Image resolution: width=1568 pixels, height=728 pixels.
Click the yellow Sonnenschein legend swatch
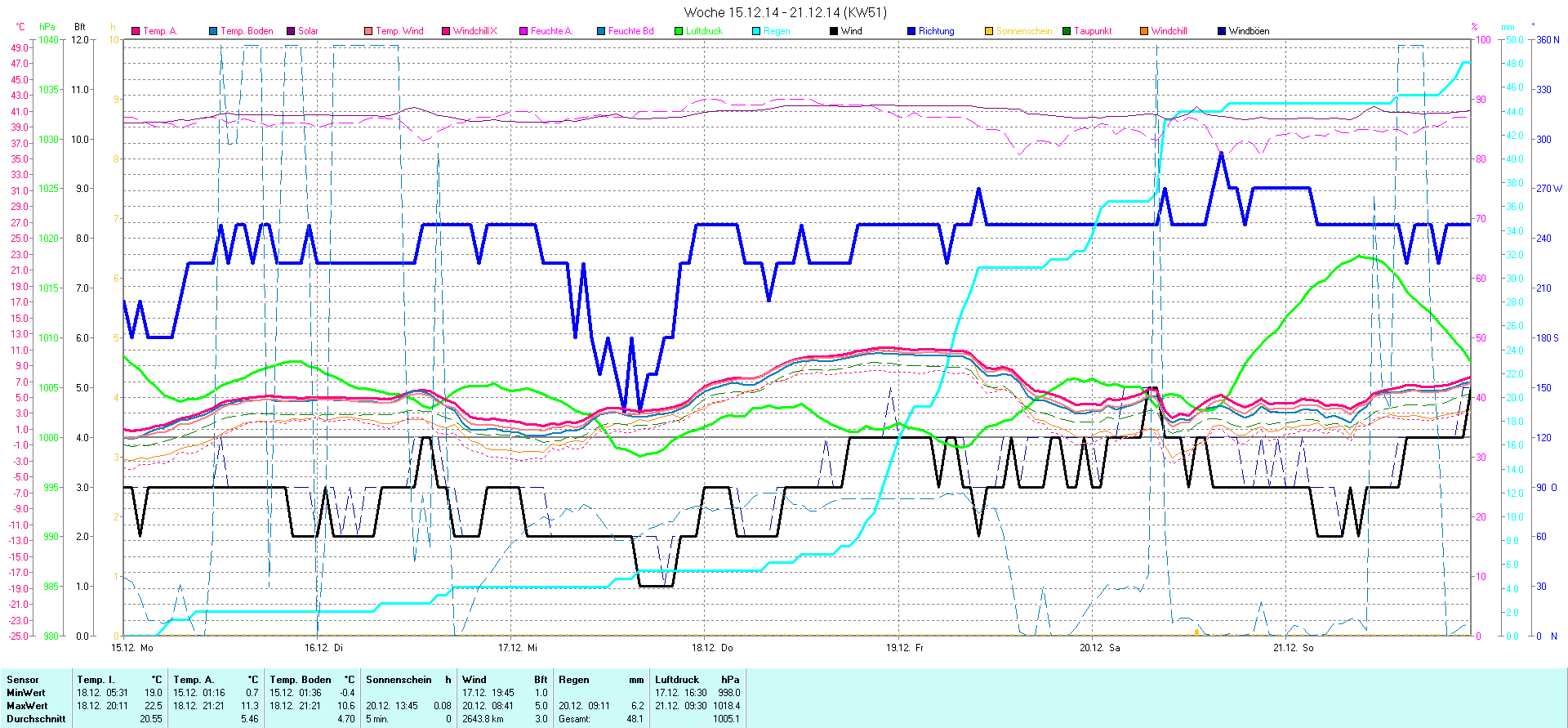(x=989, y=31)
